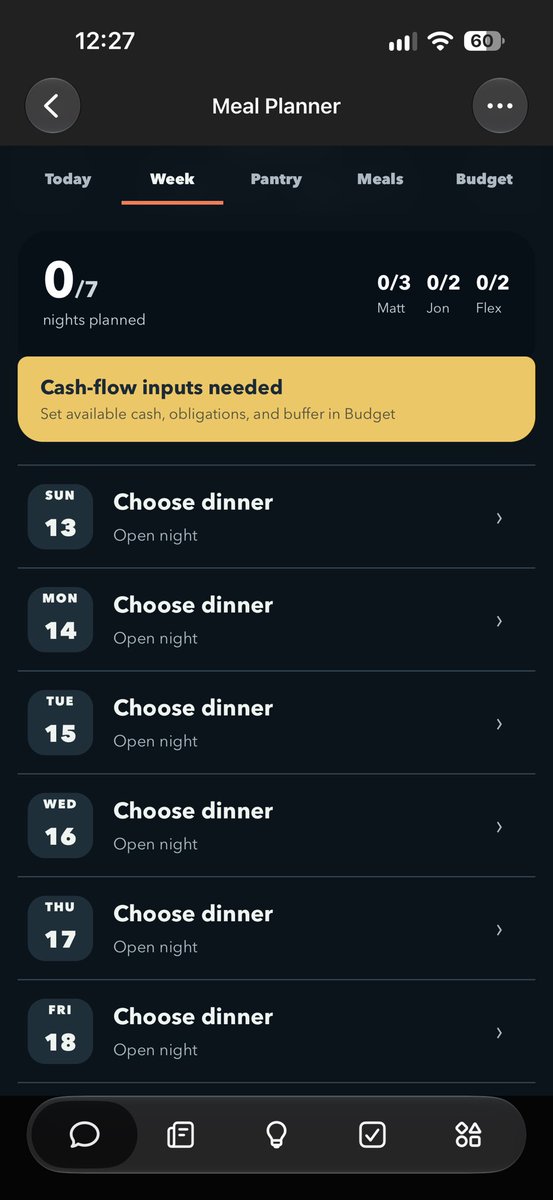Image resolution: width=553 pixels, height=1200 pixels.
Task: Open the notes document icon in bottom bar
Action: [x=180, y=1134]
